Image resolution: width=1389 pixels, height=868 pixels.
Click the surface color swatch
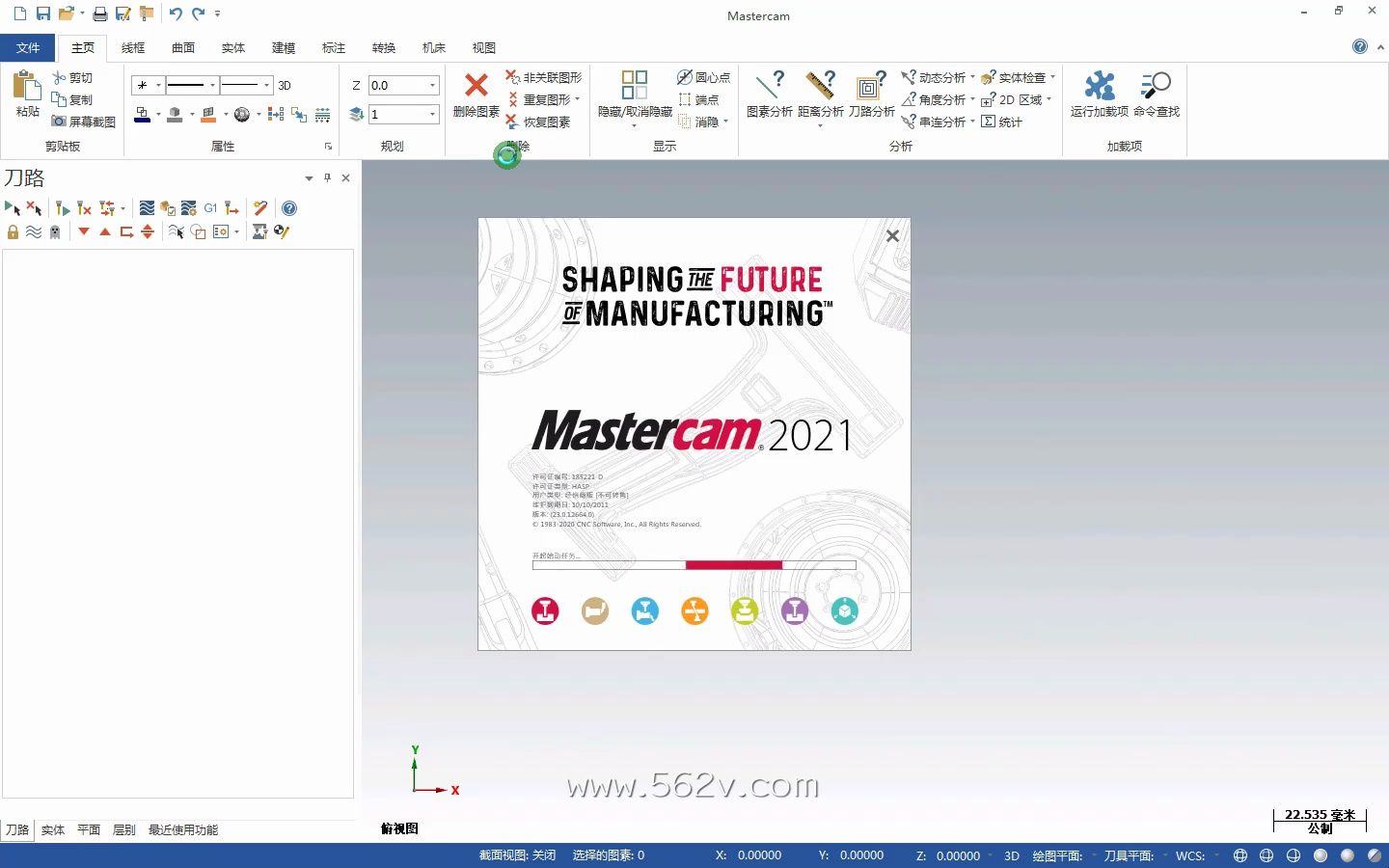point(208,115)
